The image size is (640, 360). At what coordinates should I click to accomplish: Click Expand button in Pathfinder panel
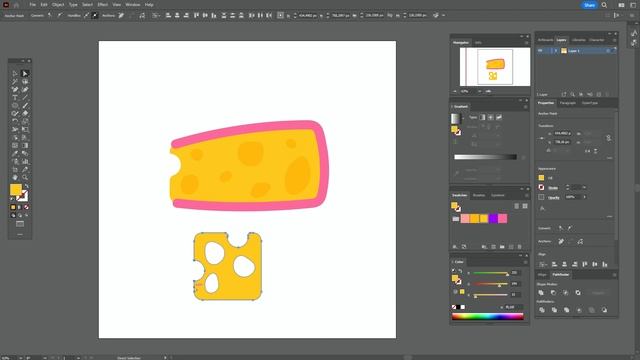click(x=598, y=293)
